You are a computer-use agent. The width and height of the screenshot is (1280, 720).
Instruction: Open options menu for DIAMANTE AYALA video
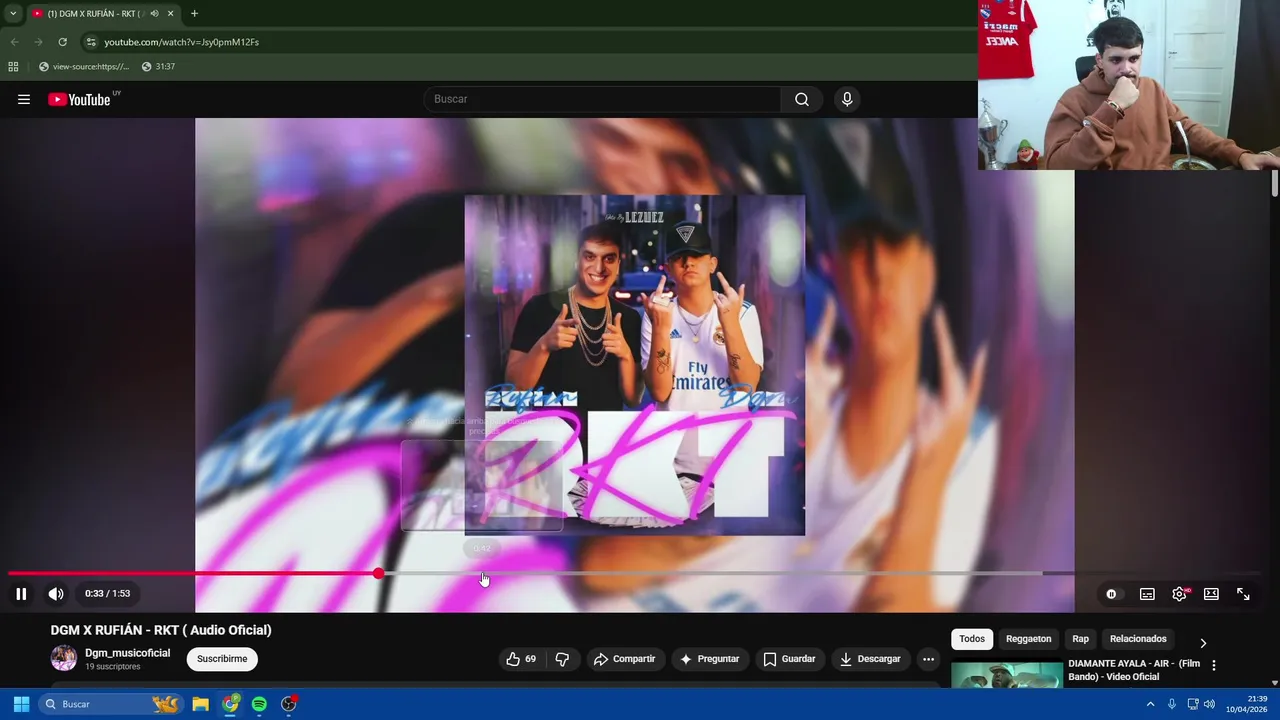coord(1214,665)
